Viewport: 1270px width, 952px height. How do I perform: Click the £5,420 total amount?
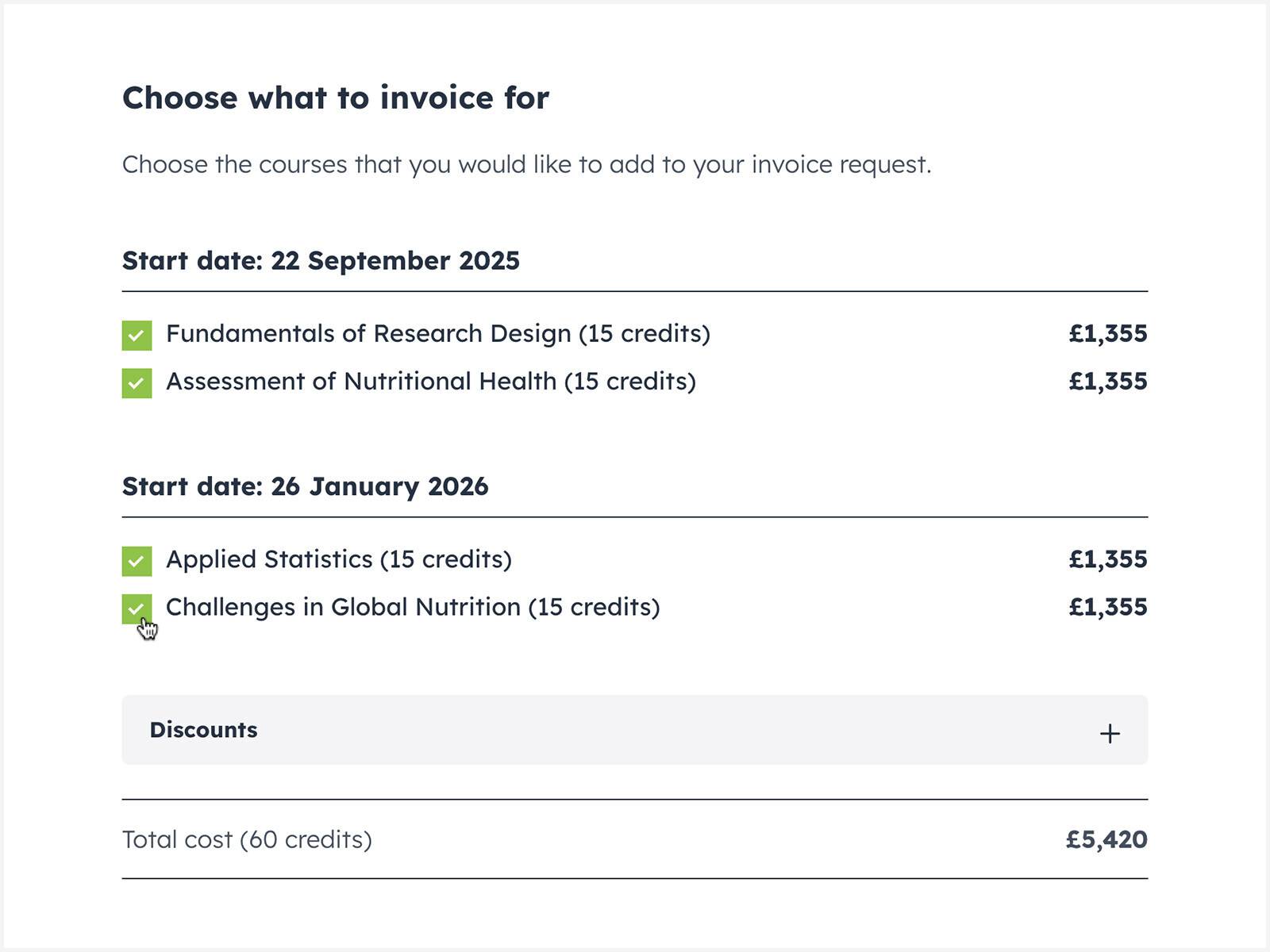[x=1106, y=839]
